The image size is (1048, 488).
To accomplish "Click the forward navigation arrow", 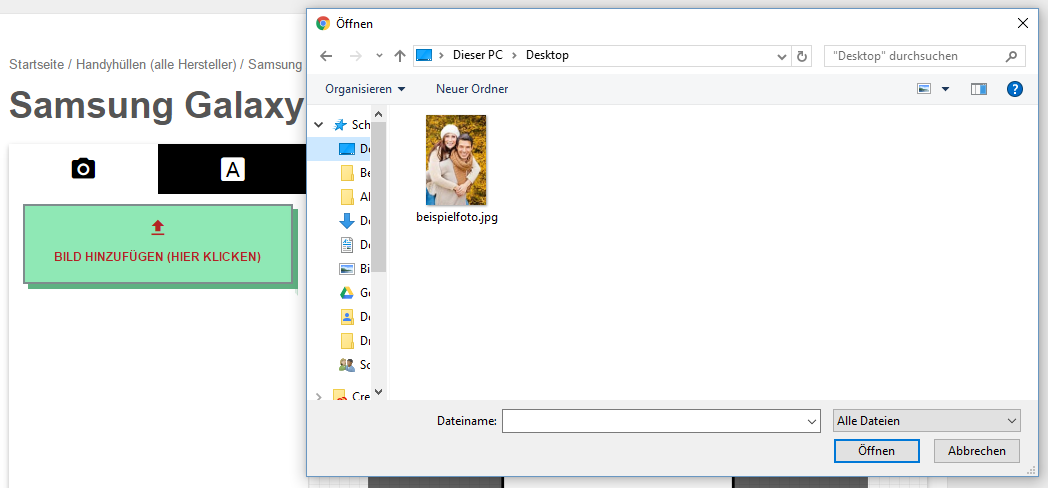I will (355, 56).
